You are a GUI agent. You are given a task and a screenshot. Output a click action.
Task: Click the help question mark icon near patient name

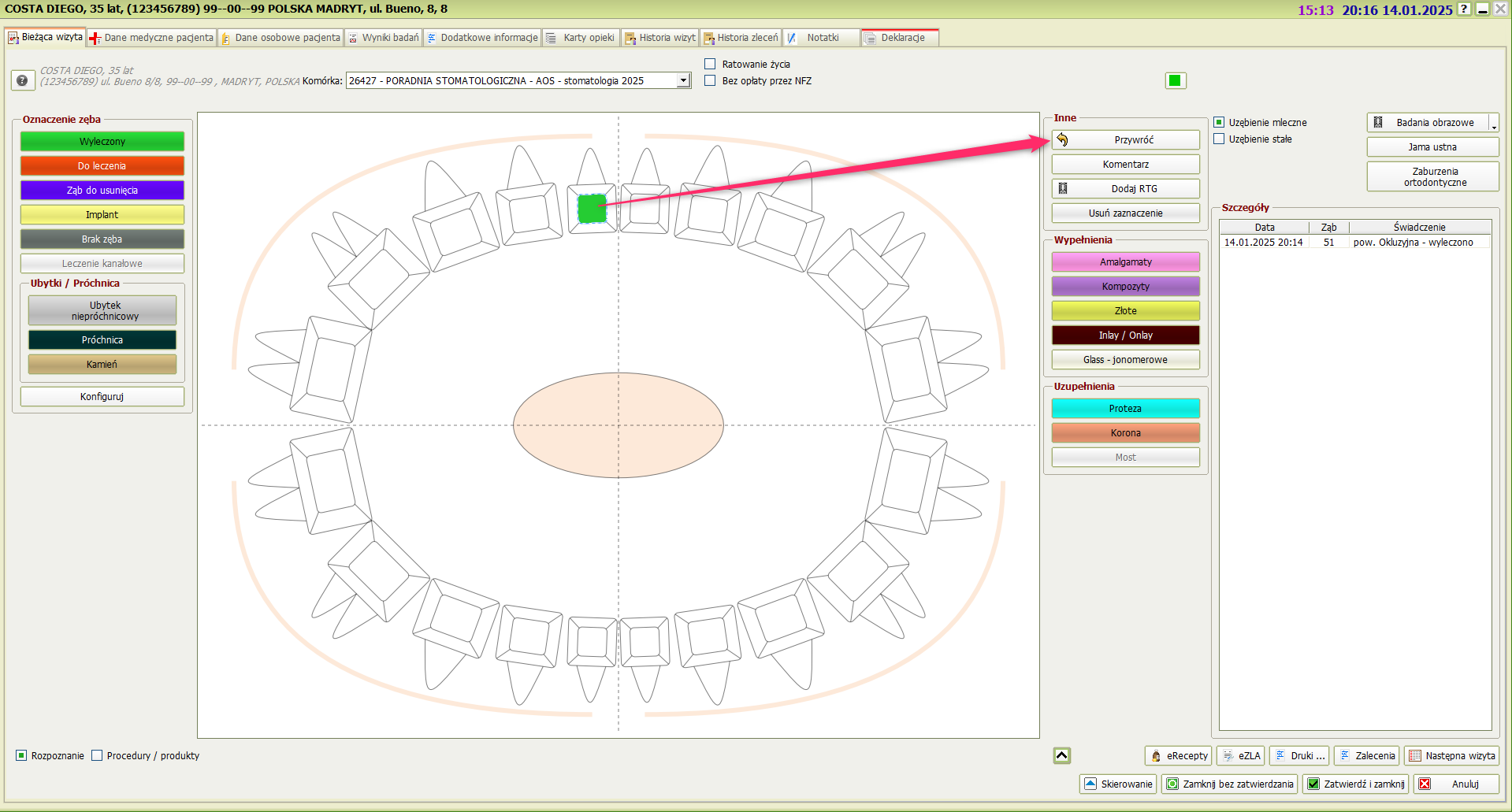click(x=22, y=80)
